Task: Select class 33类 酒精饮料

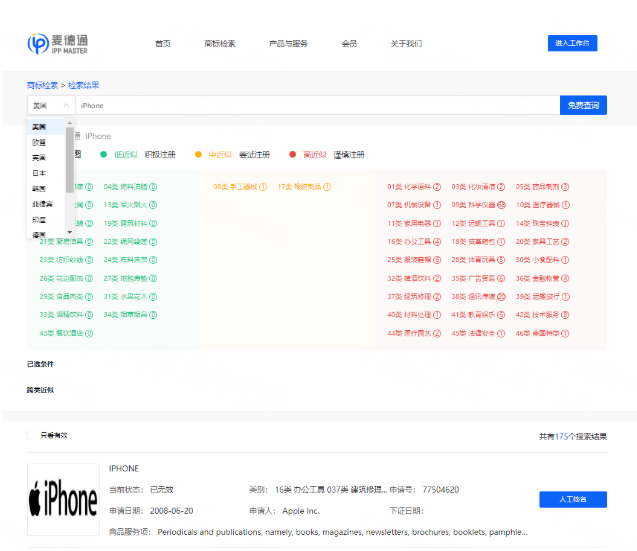Action: pos(66,315)
